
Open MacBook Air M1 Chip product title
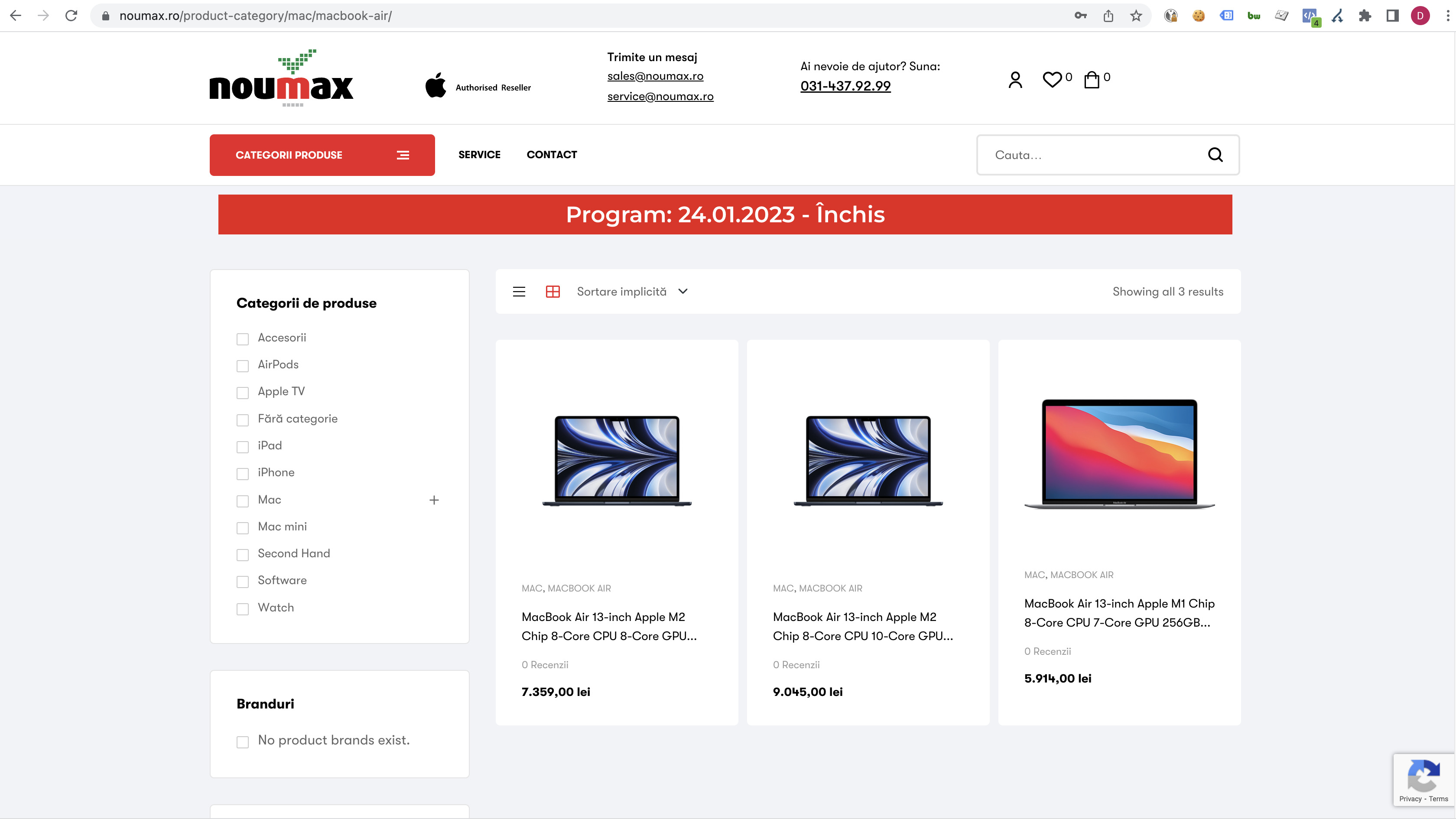tap(1119, 613)
